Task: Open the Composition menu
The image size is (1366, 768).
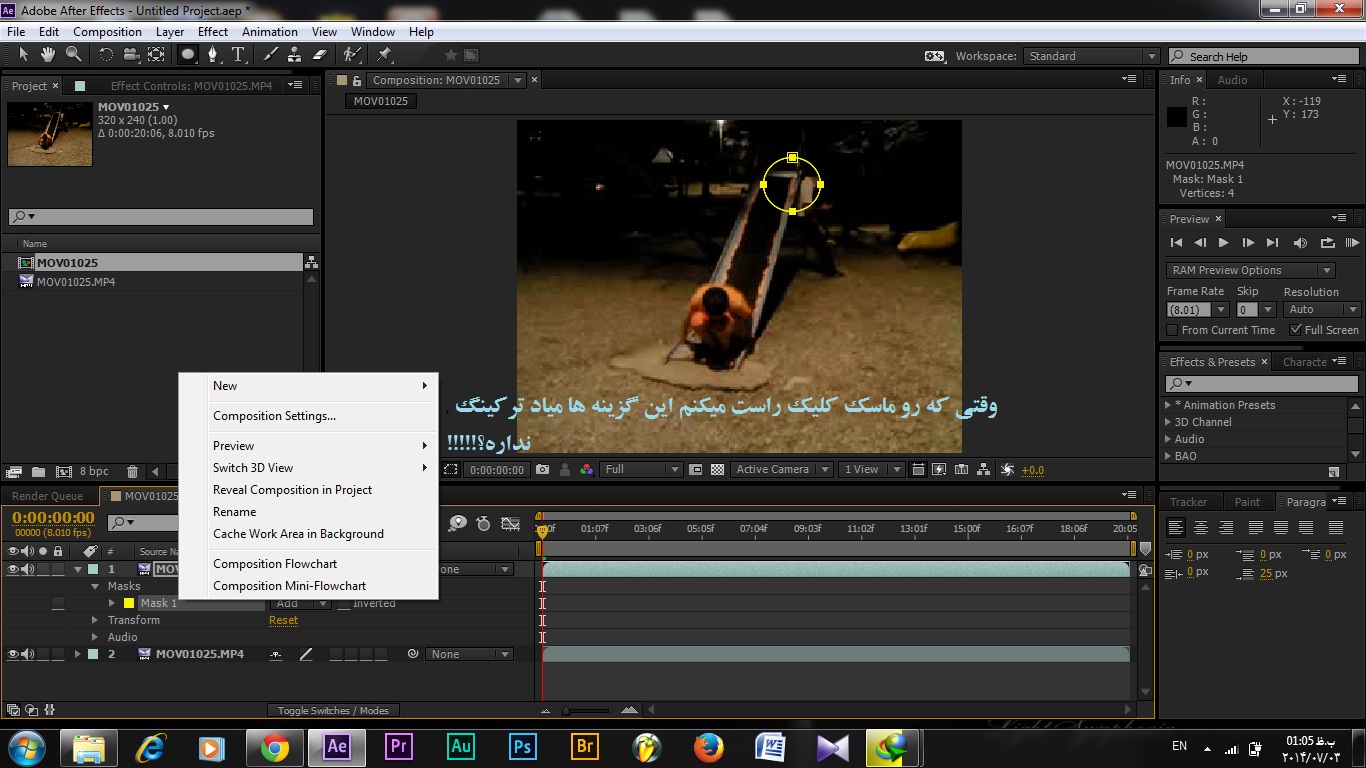Action: tap(107, 31)
